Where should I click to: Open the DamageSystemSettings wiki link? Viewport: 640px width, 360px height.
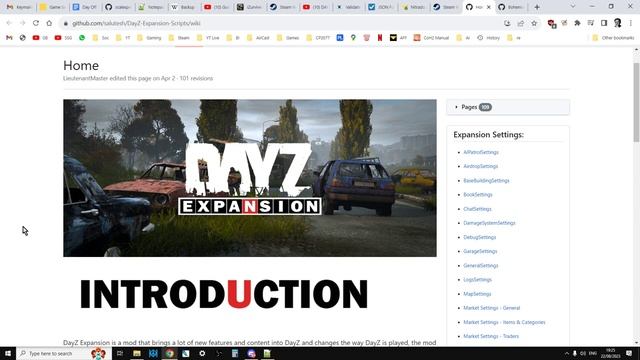pos(489,223)
